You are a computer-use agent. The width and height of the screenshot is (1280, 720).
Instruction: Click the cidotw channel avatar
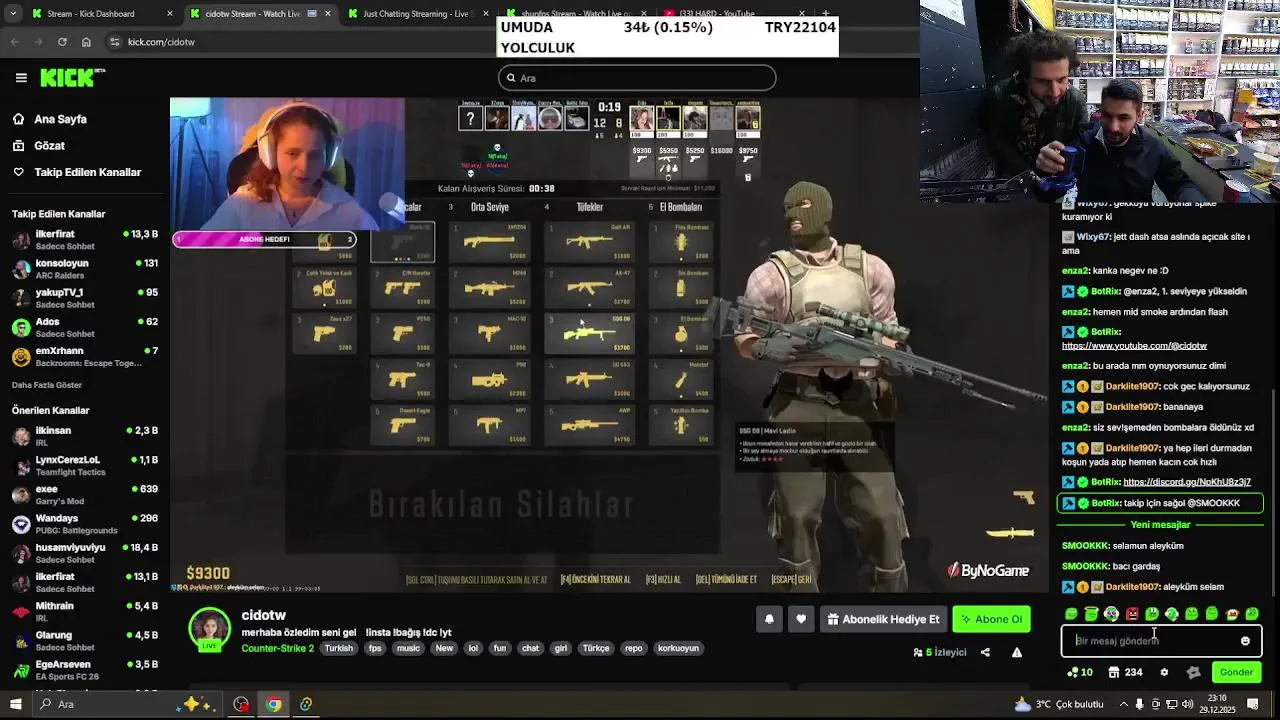click(x=210, y=629)
